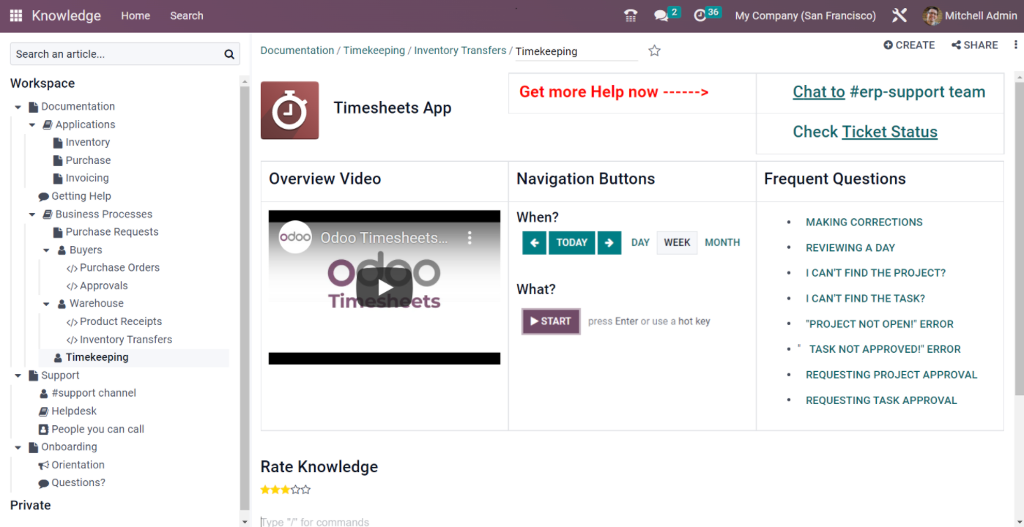The height and width of the screenshot is (527, 1024).
Task: Click the YouTube video options dots
Action: click(469, 238)
